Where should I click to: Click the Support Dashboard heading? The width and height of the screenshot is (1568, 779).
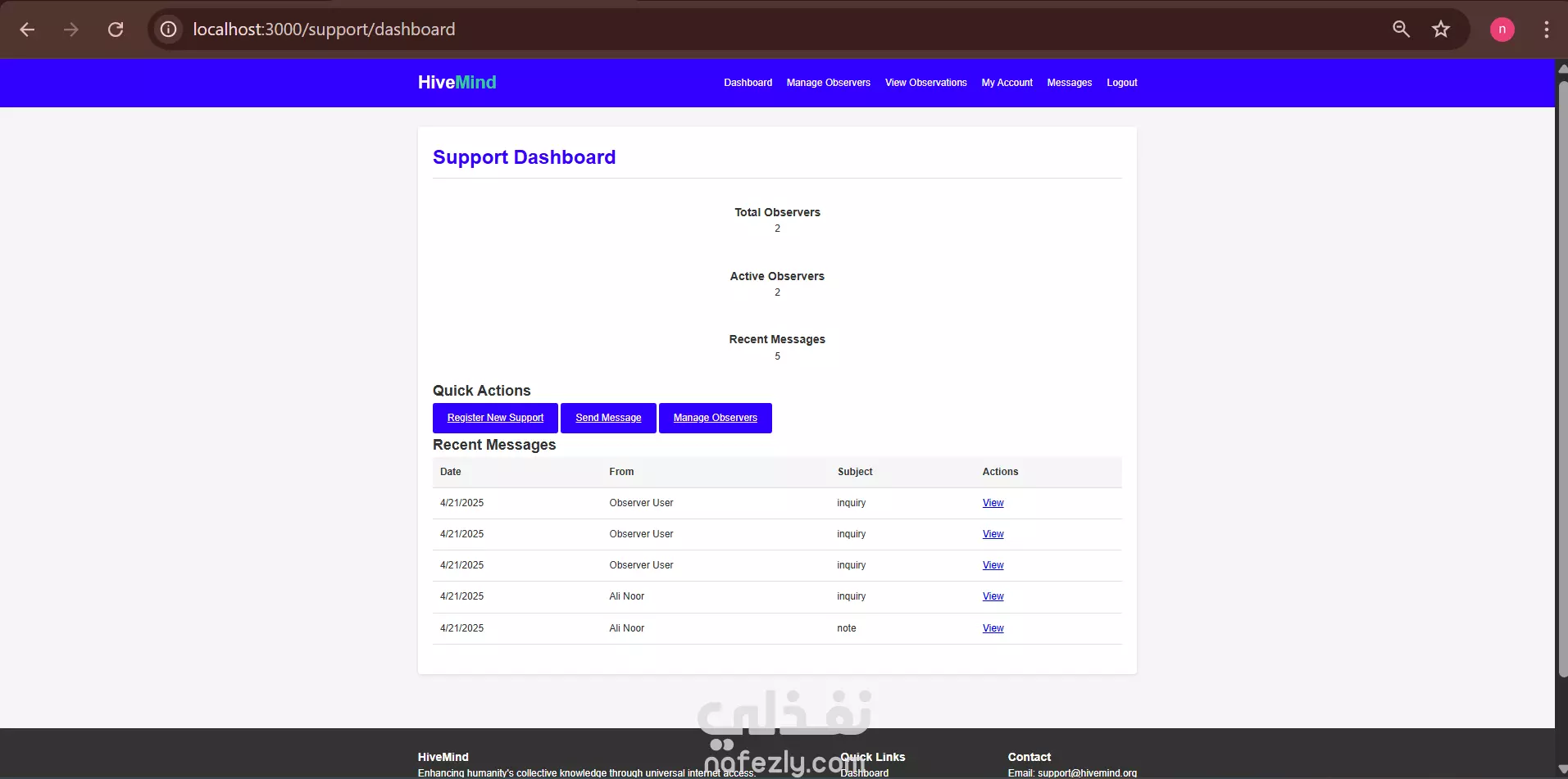coord(524,157)
